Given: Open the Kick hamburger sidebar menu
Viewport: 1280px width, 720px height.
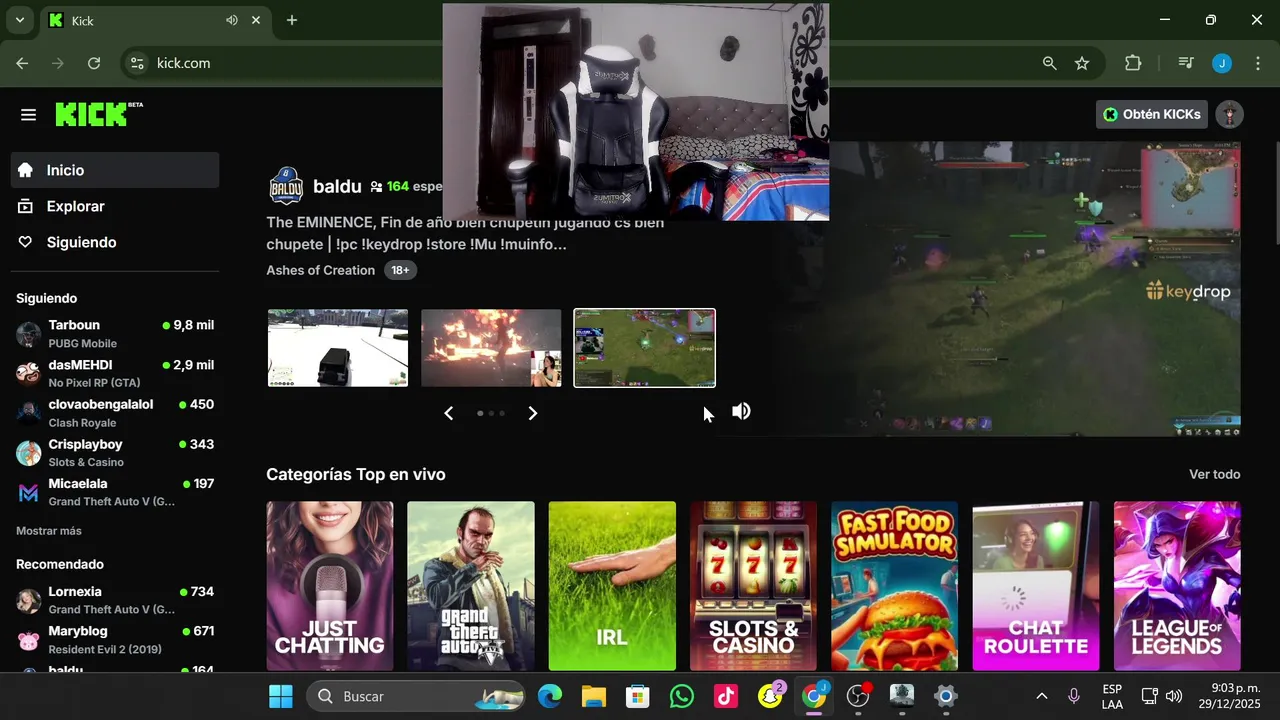Looking at the screenshot, I should click(28, 114).
